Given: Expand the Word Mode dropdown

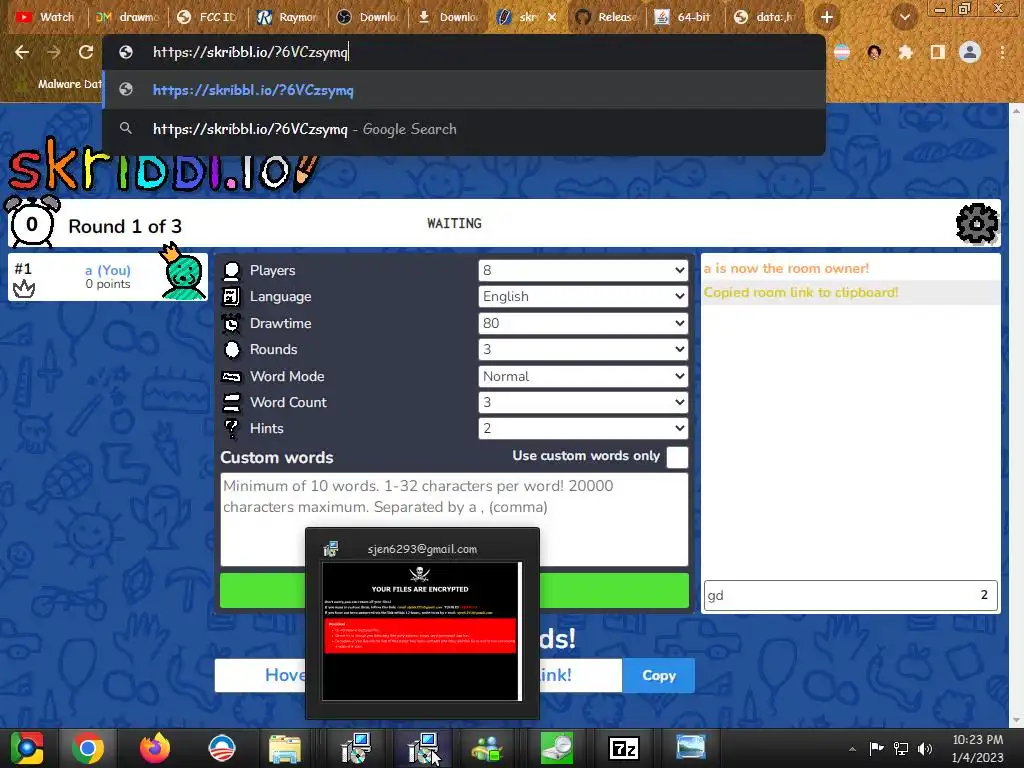Looking at the screenshot, I should click(x=583, y=376).
